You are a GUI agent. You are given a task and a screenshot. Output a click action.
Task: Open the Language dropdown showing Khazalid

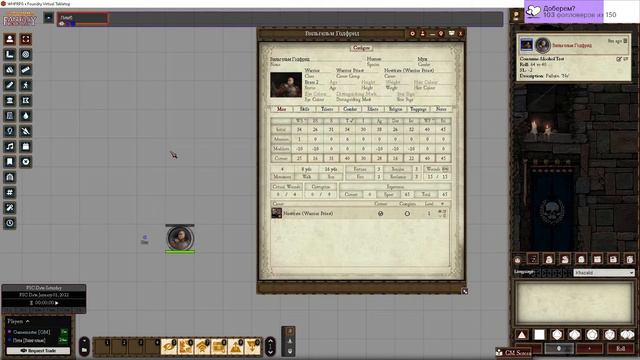(604, 273)
